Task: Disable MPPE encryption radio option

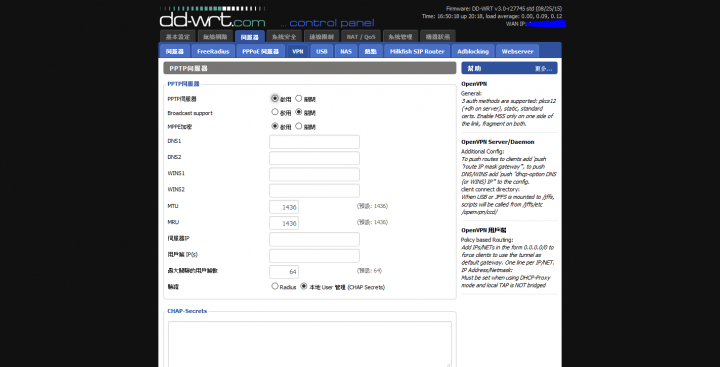Action: pos(299,125)
